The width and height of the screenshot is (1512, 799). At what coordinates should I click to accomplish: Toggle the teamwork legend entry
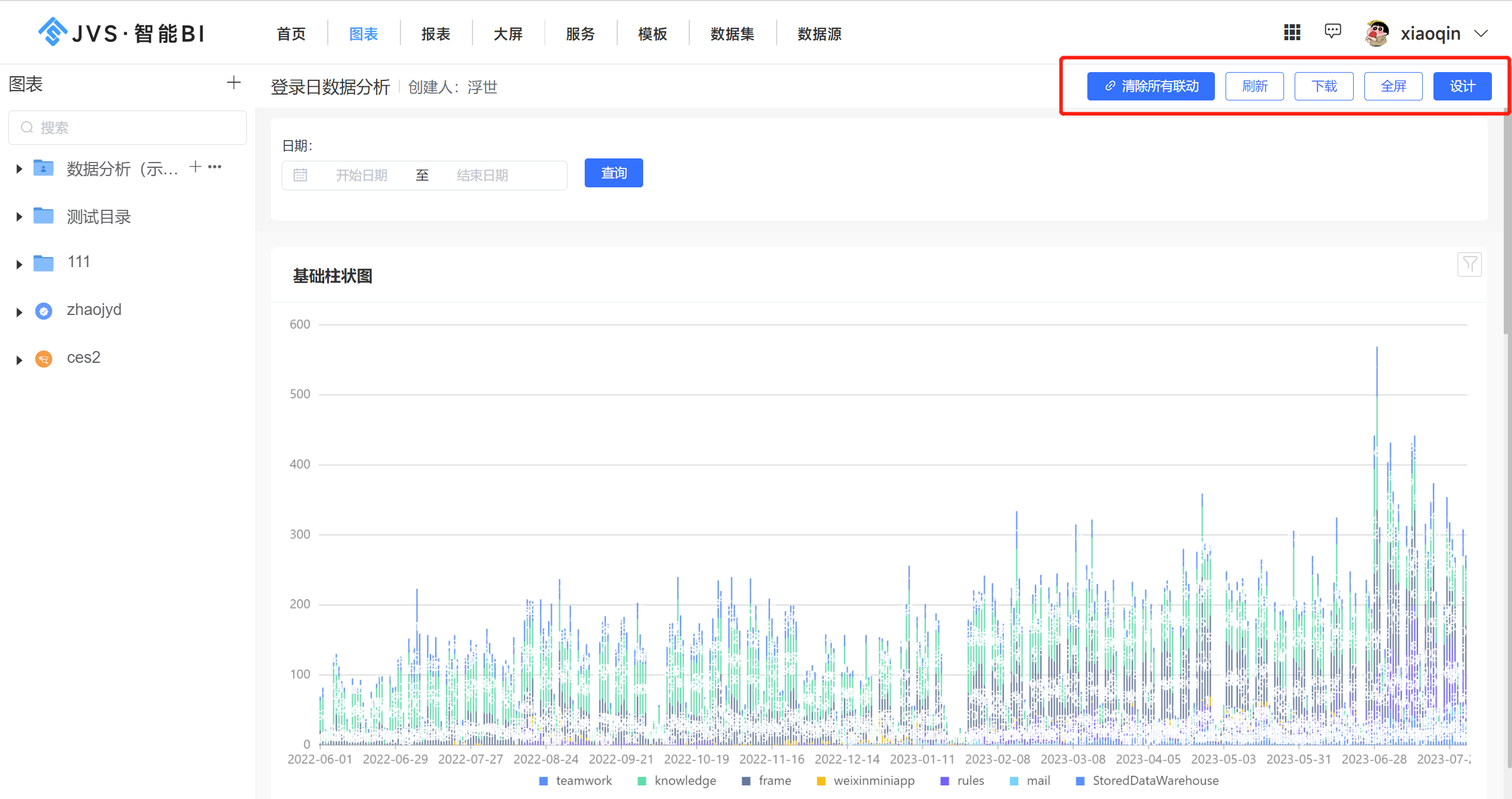(x=584, y=780)
